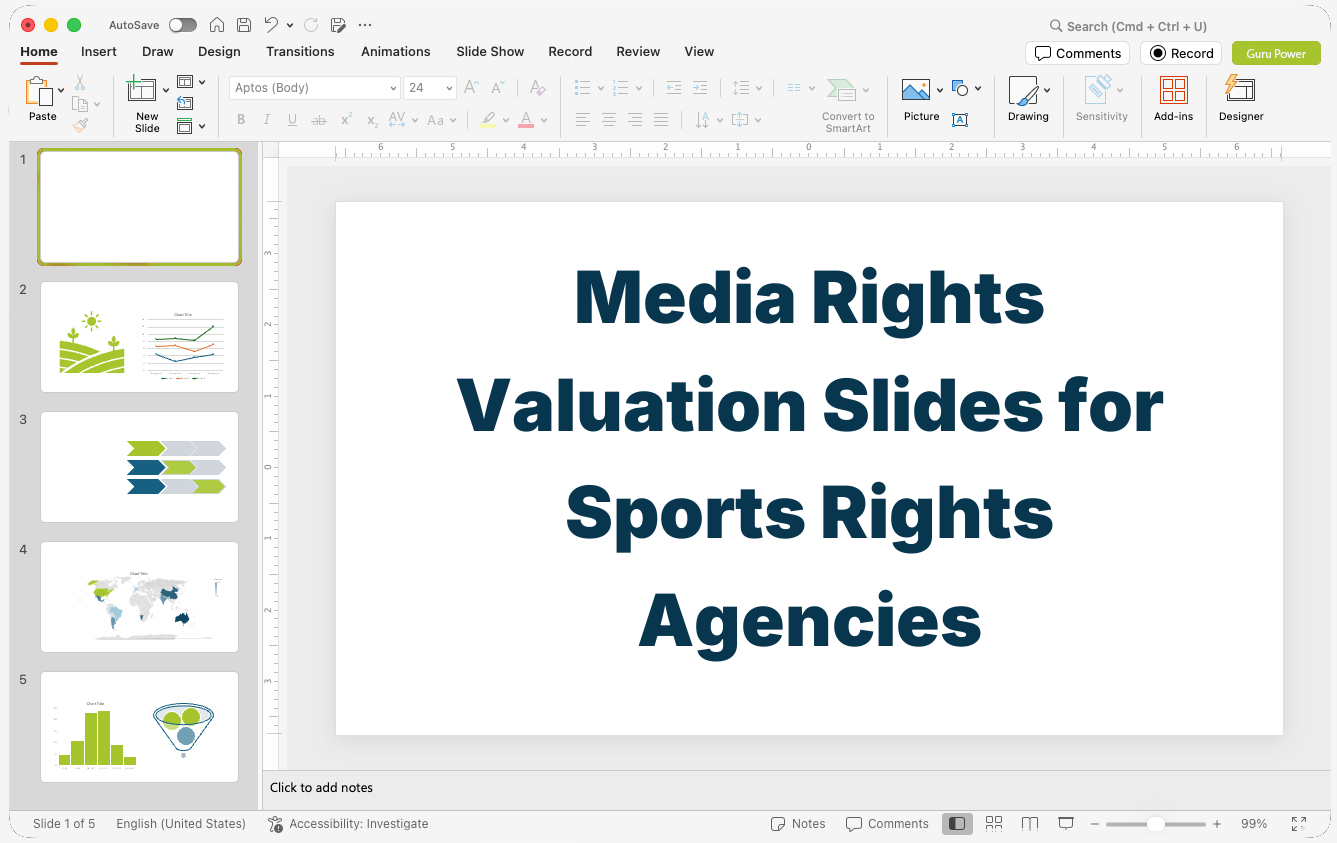This screenshot has width=1337, height=843.
Task: Click the Guru Power button
Action: [1276, 53]
